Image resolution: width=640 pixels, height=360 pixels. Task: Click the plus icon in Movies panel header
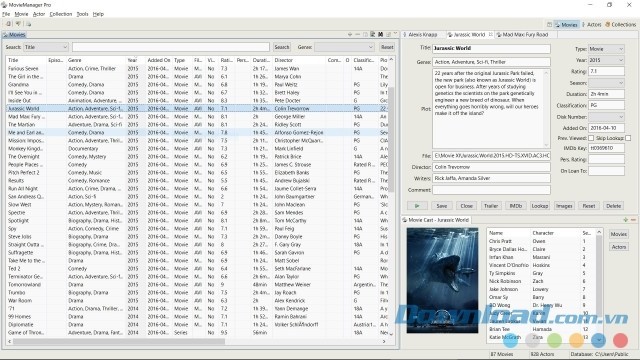[350, 35]
